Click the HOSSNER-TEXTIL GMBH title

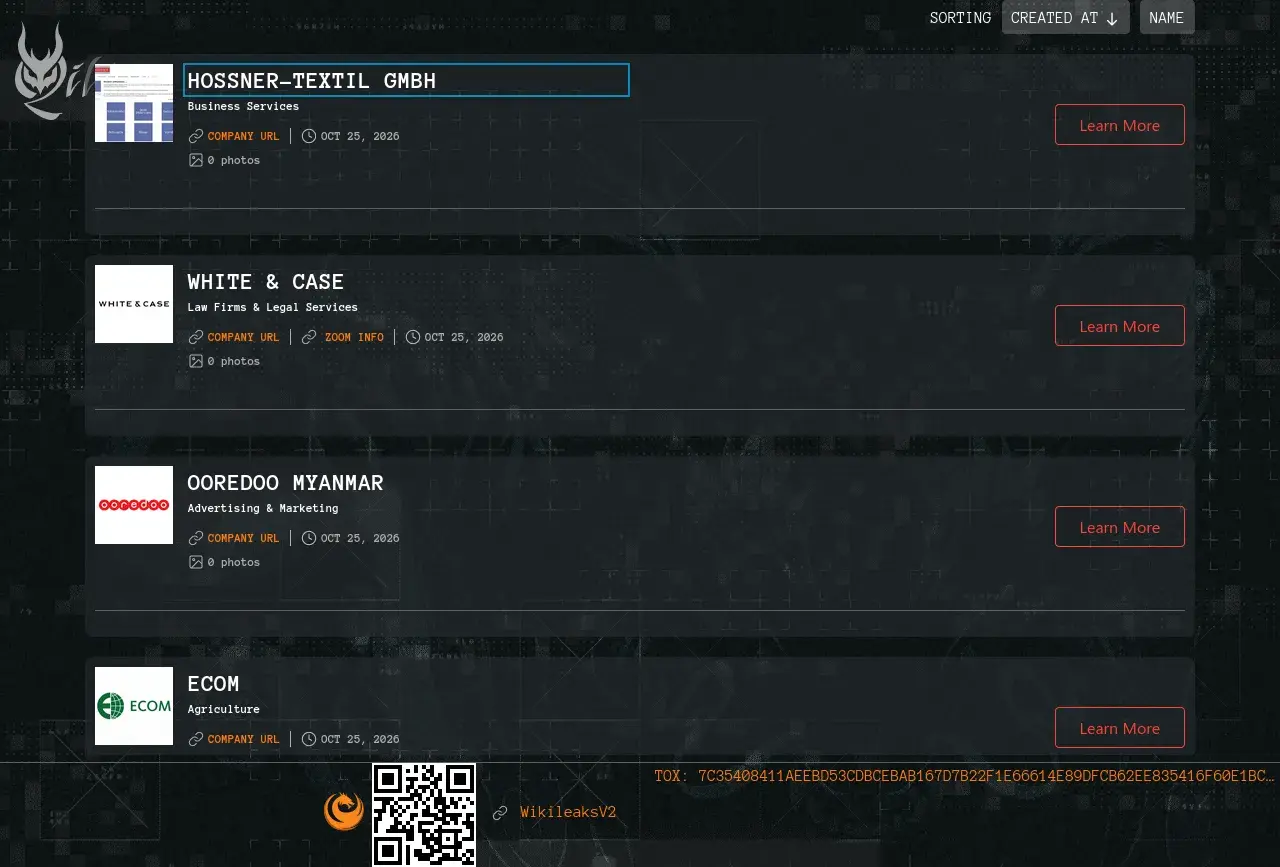click(x=312, y=81)
